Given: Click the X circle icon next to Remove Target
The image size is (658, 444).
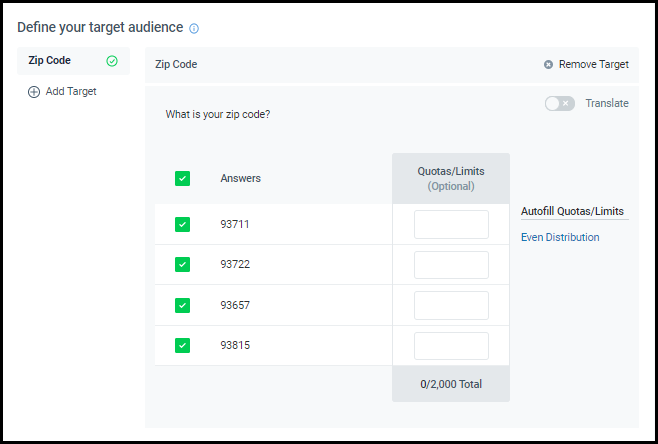Looking at the screenshot, I should 548,65.
